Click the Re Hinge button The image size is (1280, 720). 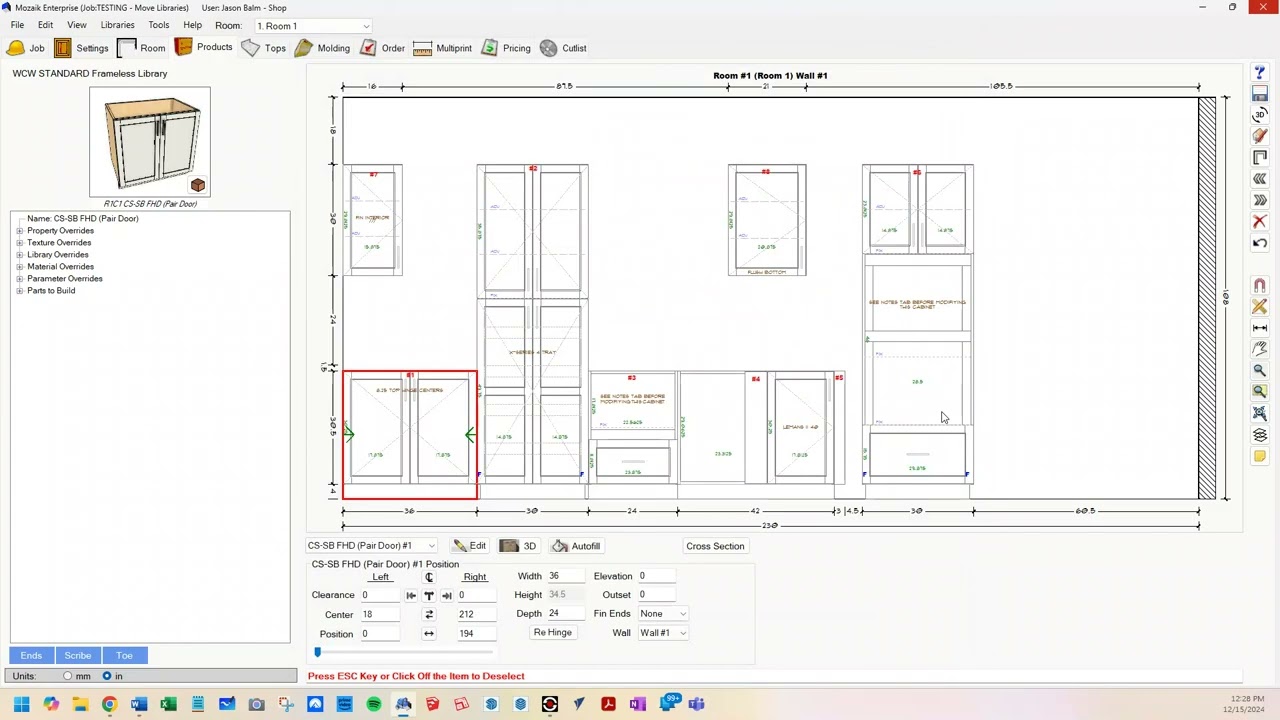tap(553, 633)
